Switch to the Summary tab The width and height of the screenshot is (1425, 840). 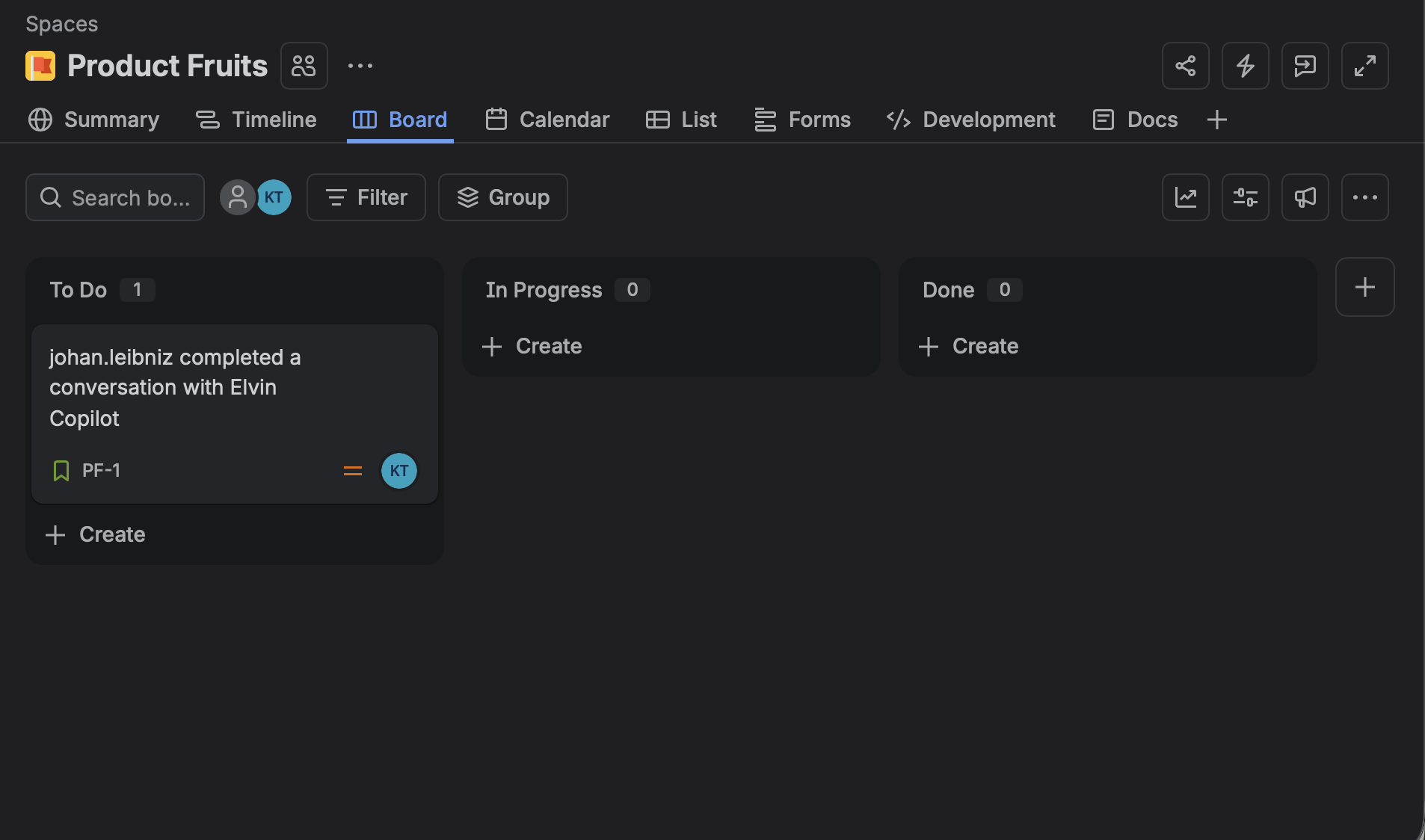(93, 120)
